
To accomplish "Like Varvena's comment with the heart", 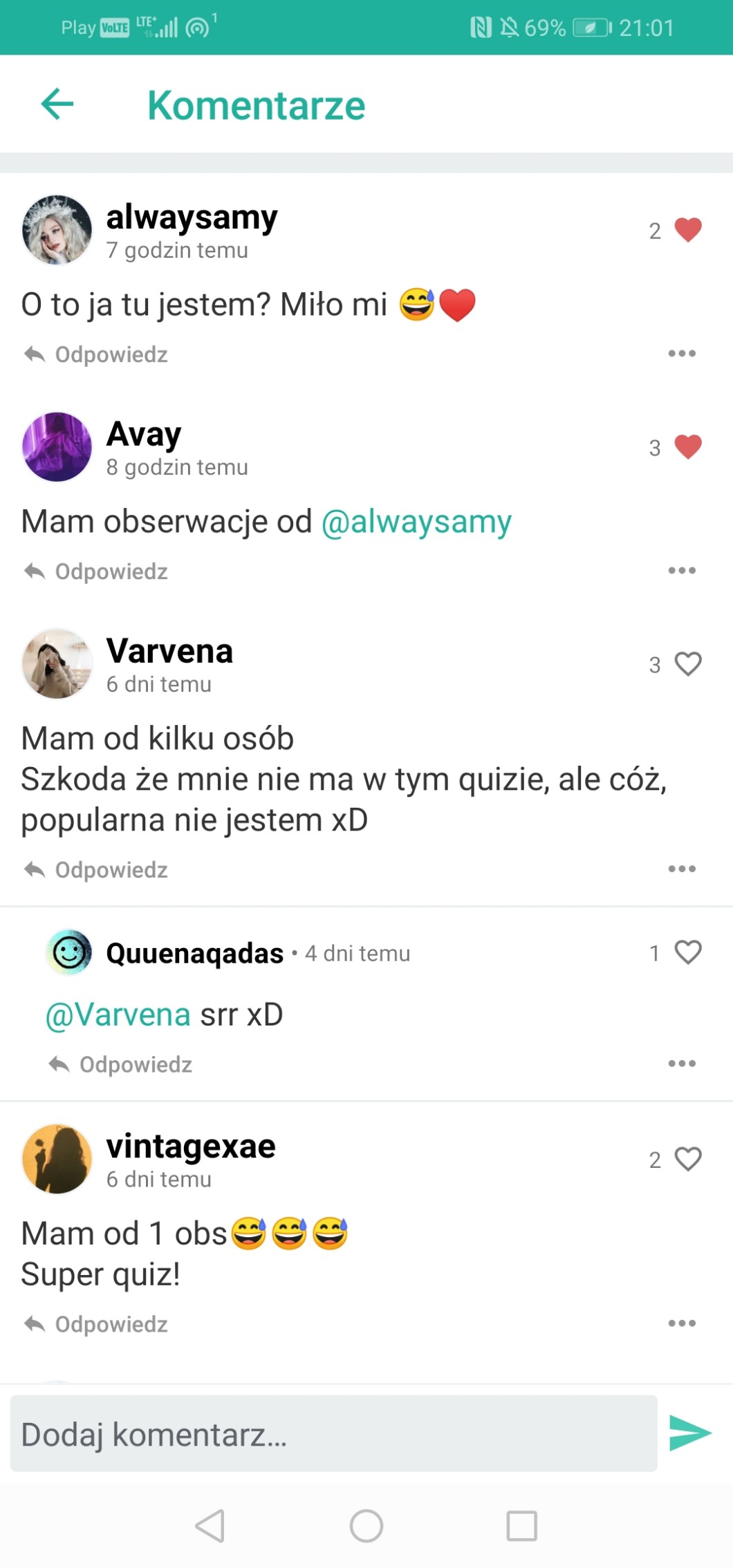I will pos(688,664).
